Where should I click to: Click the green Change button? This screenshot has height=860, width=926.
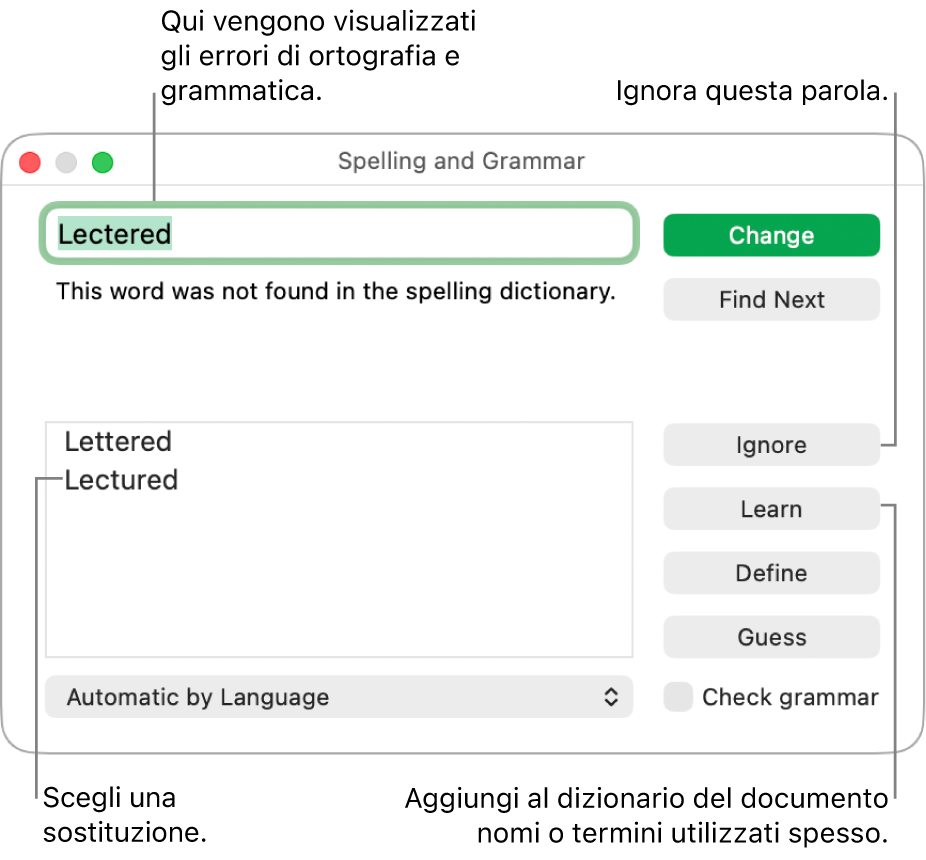(771, 235)
